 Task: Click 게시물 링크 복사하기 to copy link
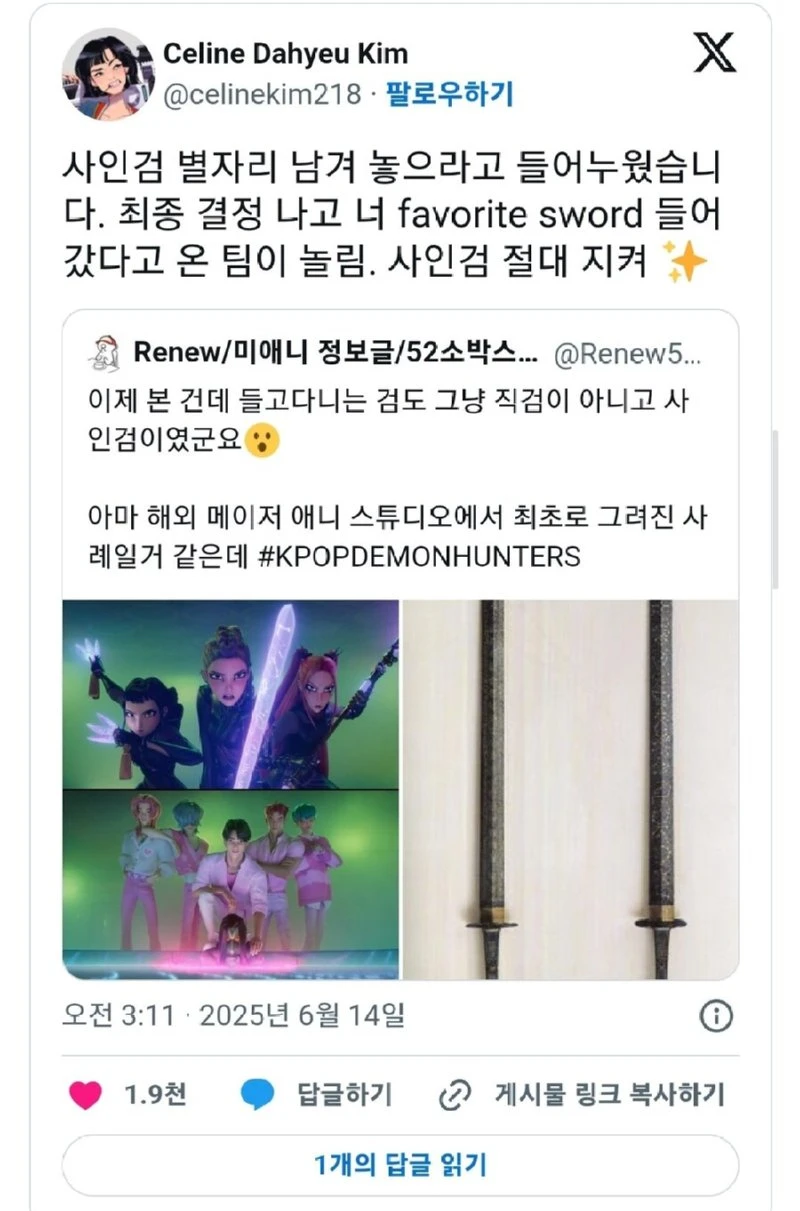tap(609, 1095)
